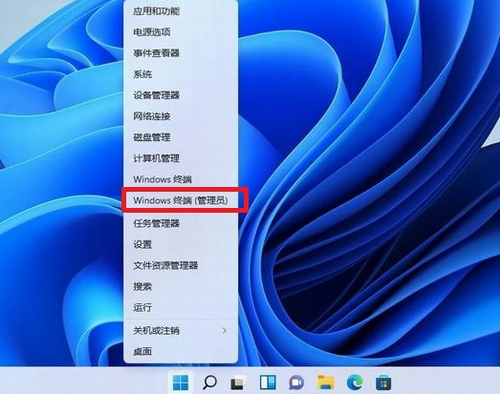Open Widgets icon on taskbar
Image resolution: width=500 pixels, height=394 pixels.
click(268, 382)
